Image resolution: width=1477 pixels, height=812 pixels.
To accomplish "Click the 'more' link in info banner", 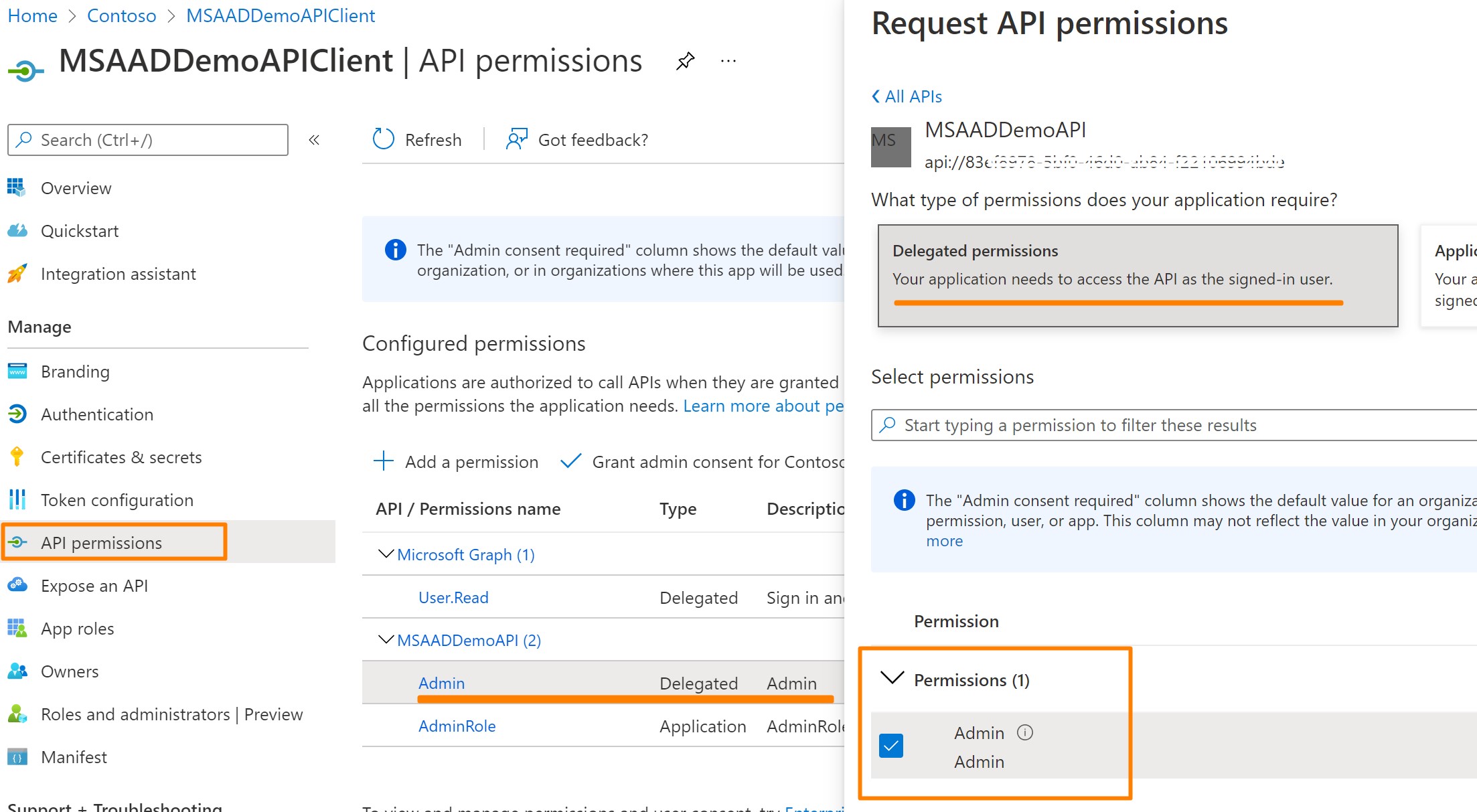I will (x=944, y=541).
